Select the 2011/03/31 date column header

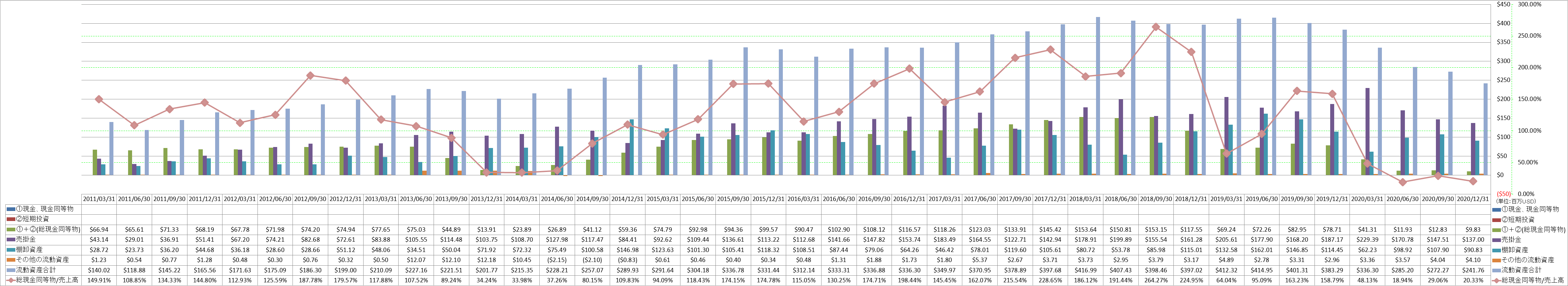[x=99, y=199]
